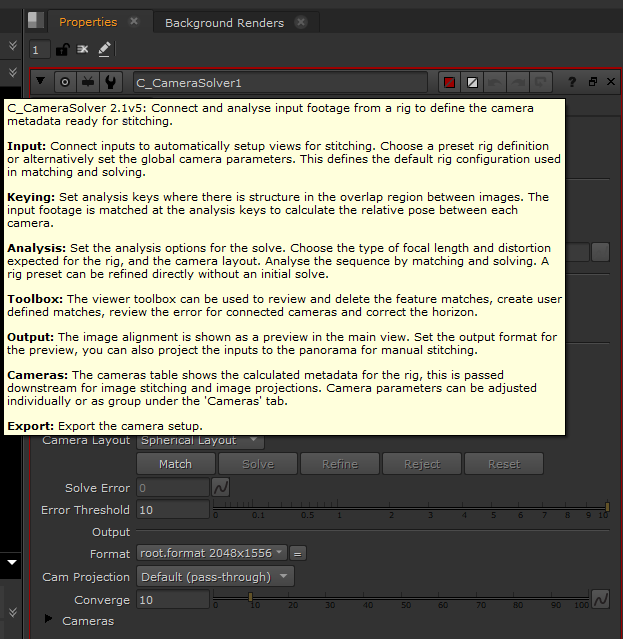Click the Error Threshold slider handle

tap(607, 507)
